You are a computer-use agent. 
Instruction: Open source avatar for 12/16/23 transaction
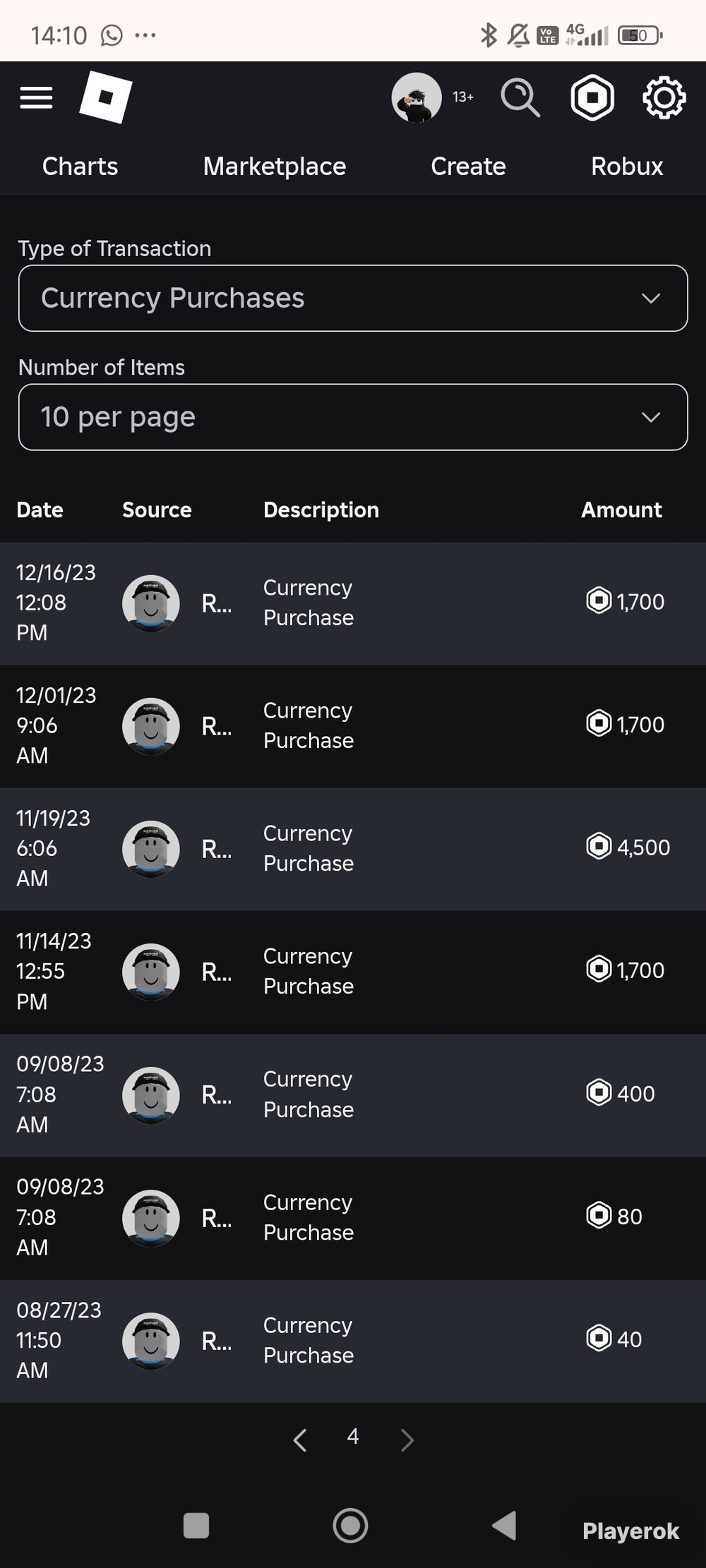point(151,603)
